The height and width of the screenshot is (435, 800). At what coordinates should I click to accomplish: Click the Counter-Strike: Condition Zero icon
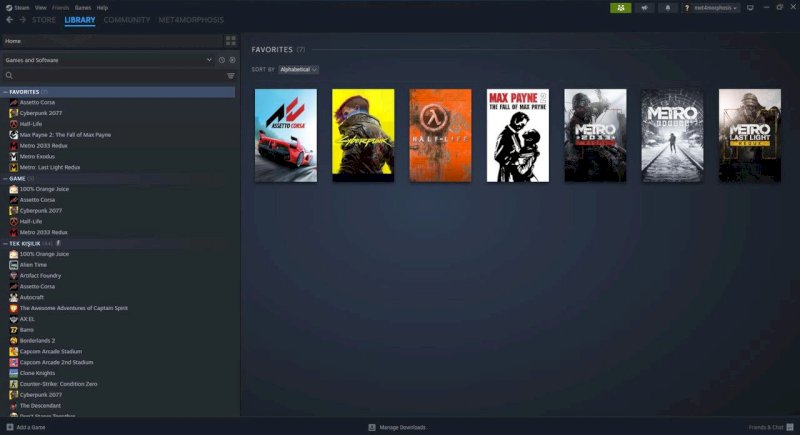tap(14, 384)
